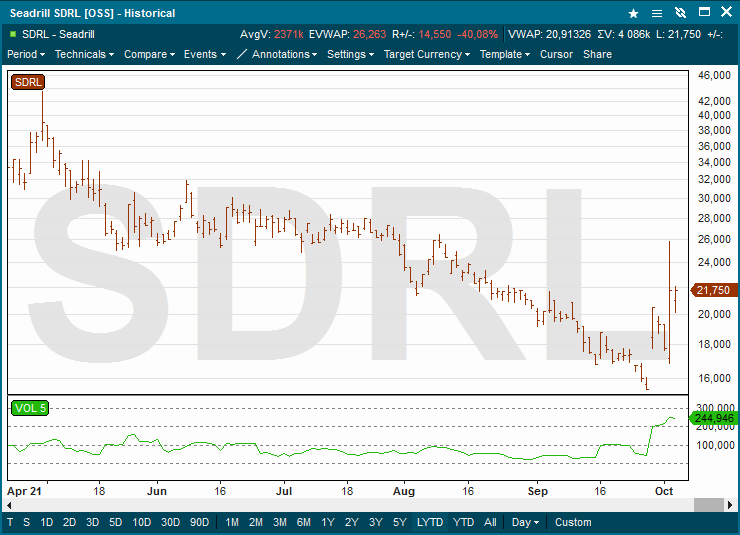Image resolution: width=740 pixels, height=535 pixels.
Task: Click the right scroll arrow
Action: point(730,505)
